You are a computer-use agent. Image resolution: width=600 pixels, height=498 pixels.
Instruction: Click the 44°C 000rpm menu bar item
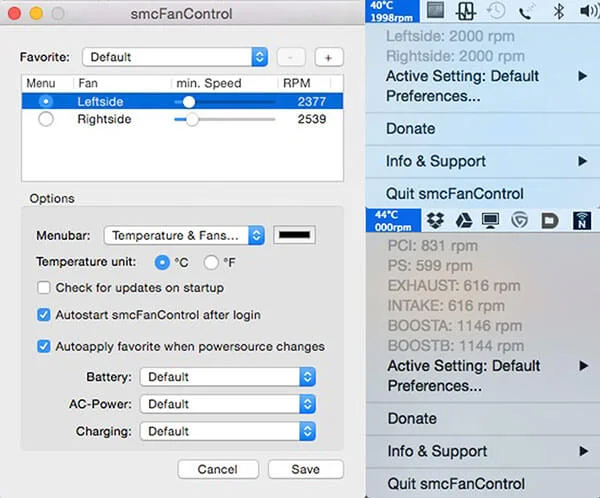tap(393, 220)
